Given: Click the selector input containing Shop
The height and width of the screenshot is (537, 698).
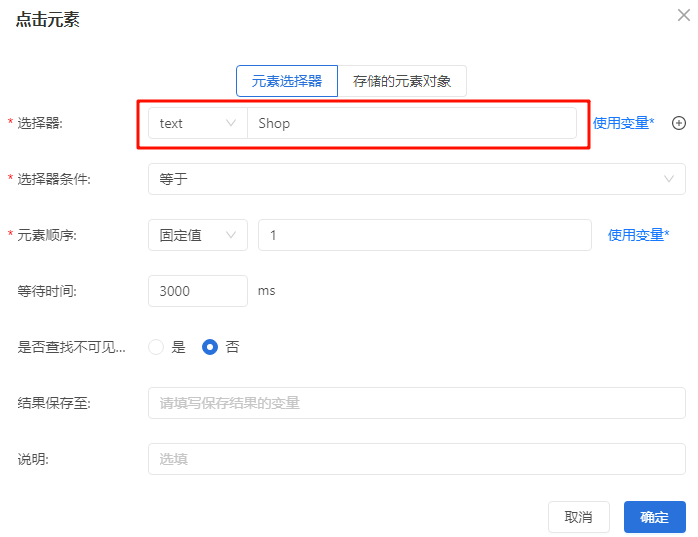Looking at the screenshot, I should (411, 123).
